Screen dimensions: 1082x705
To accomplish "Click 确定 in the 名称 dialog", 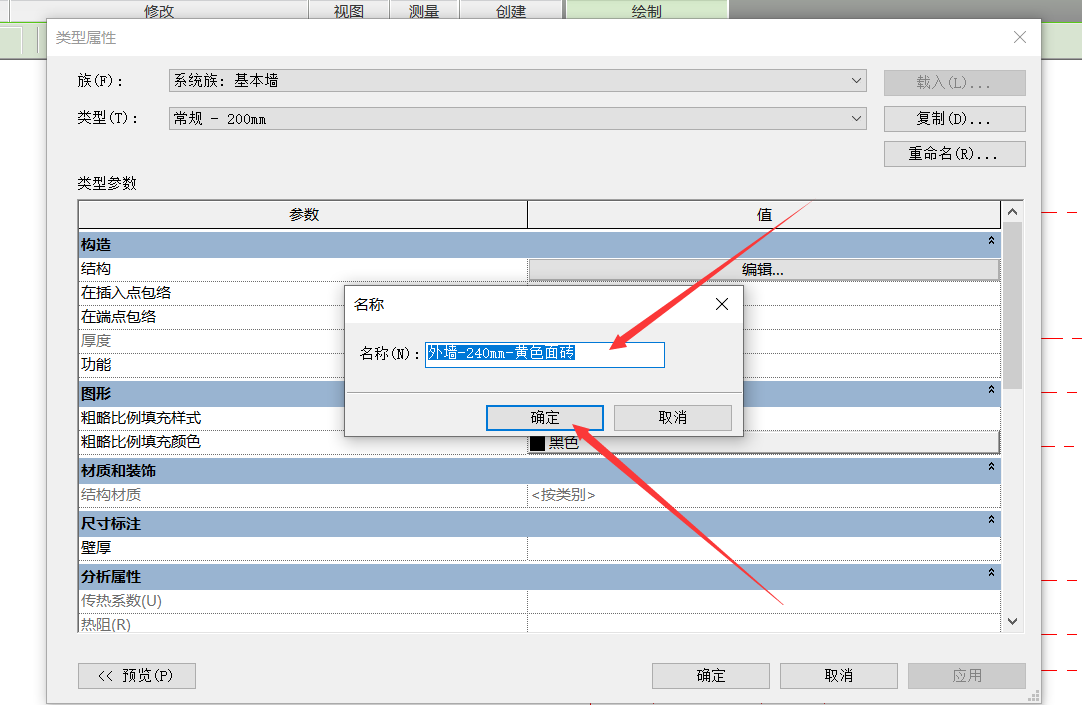I will point(544,418).
